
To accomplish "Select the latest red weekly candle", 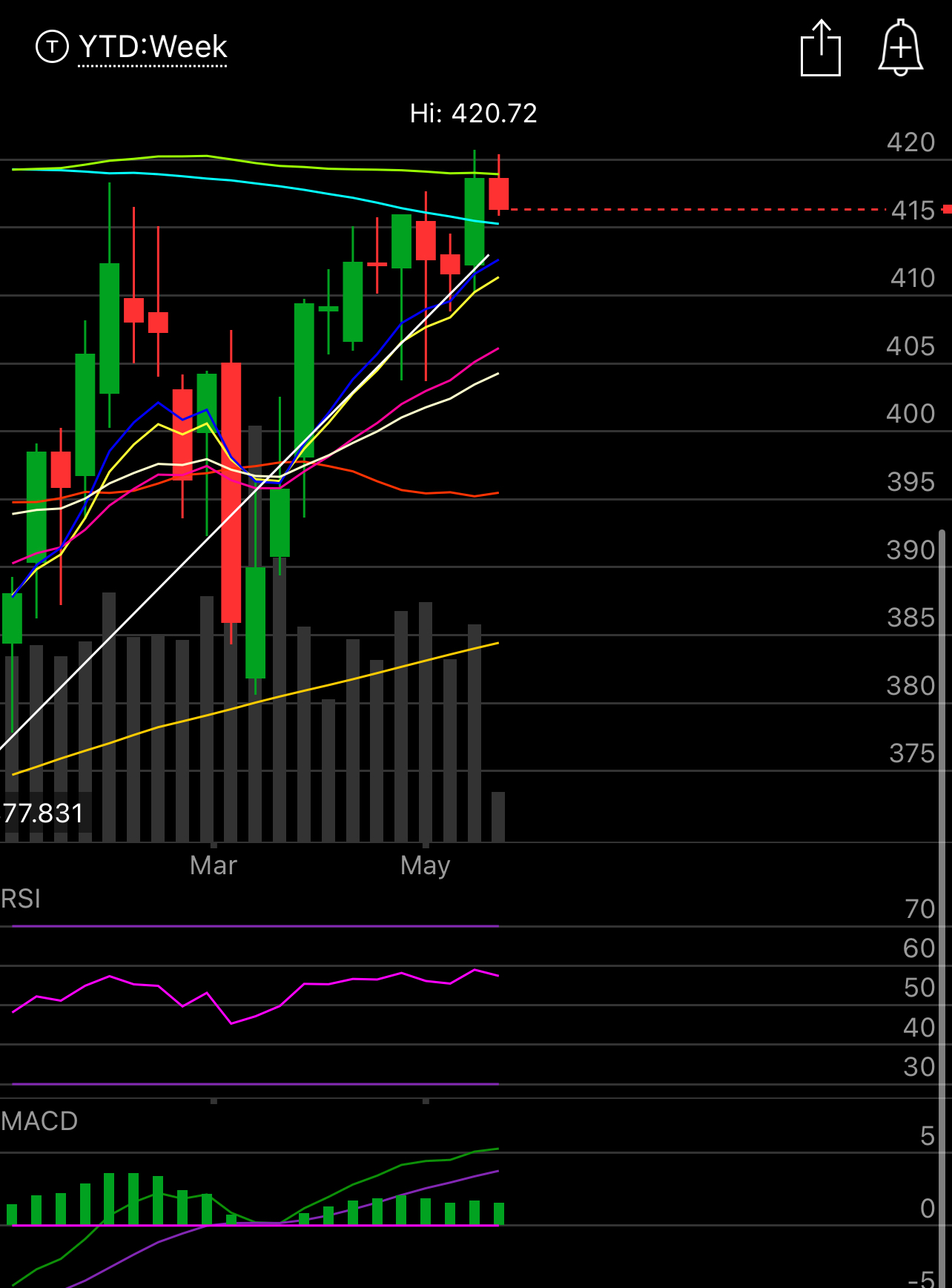I will click(x=498, y=194).
